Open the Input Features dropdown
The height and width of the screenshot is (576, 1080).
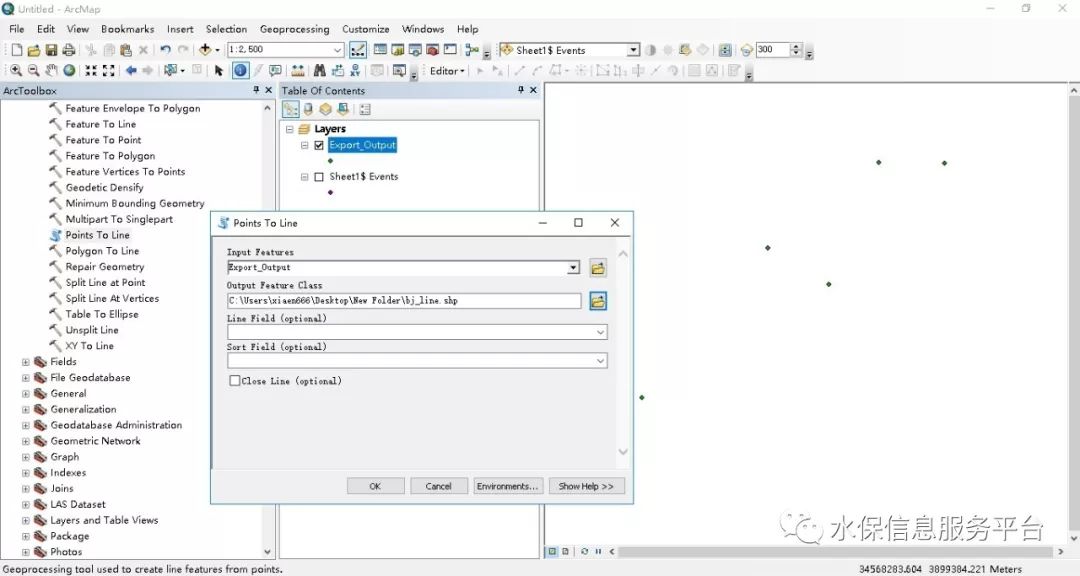(573, 267)
